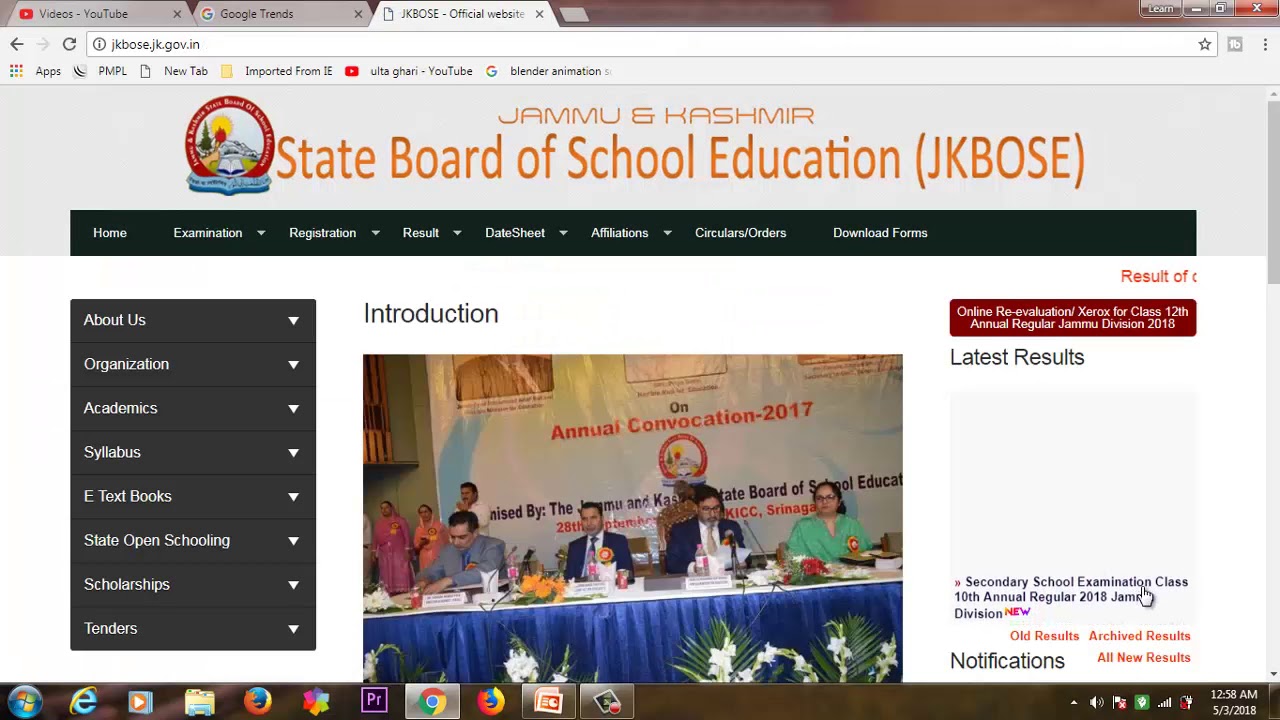Expand the Tenders sidebar section
Viewport: 1280px width, 720px height.
click(x=193, y=628)
